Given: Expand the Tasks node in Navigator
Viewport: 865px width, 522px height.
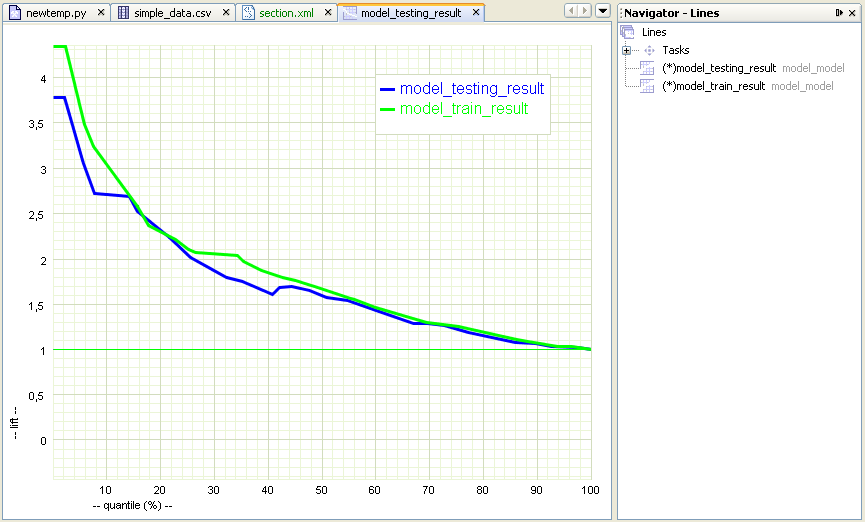Looking at the screenshot, I should [x=626, y=50].
